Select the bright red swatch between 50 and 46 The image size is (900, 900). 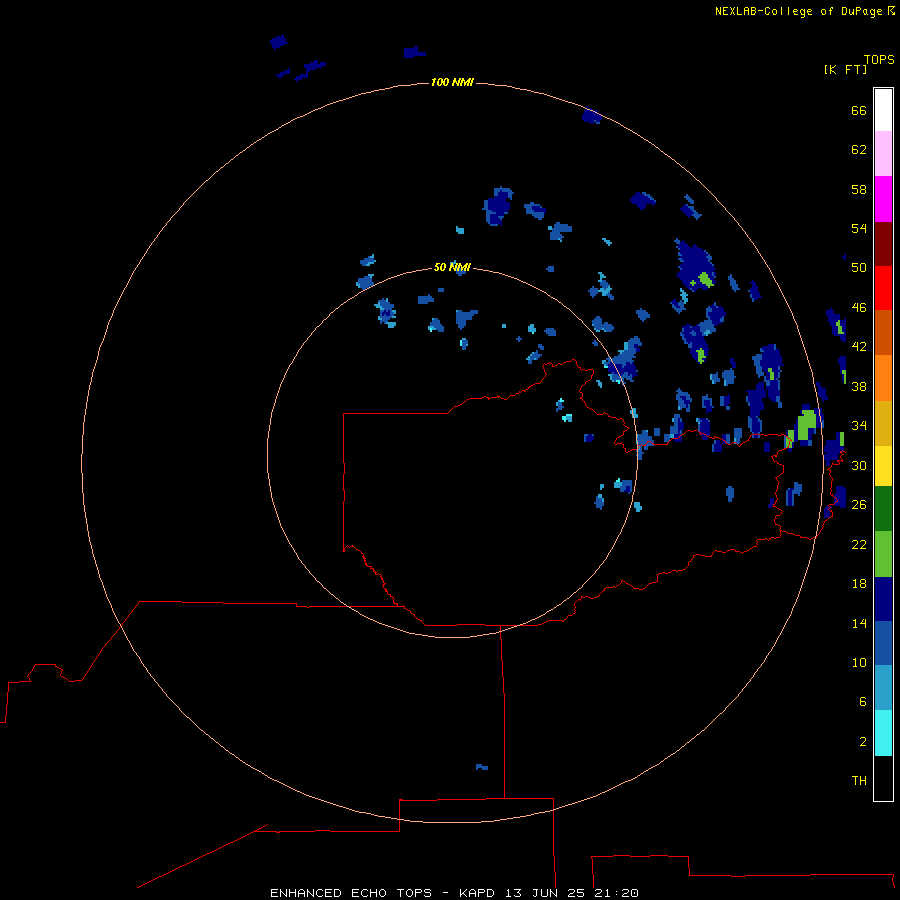pos(883,288)
